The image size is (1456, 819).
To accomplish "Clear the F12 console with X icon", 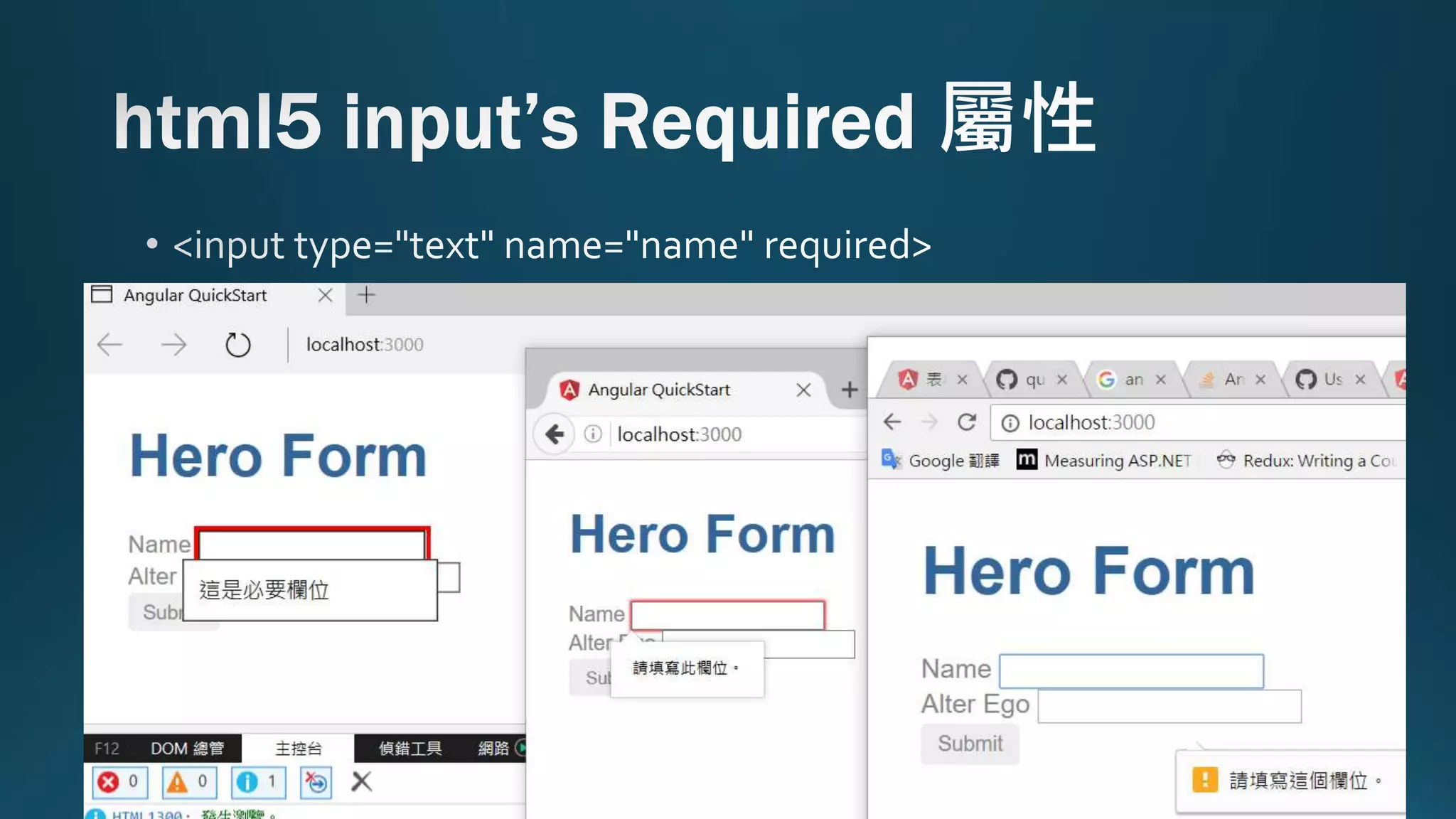I will point(362,781).
